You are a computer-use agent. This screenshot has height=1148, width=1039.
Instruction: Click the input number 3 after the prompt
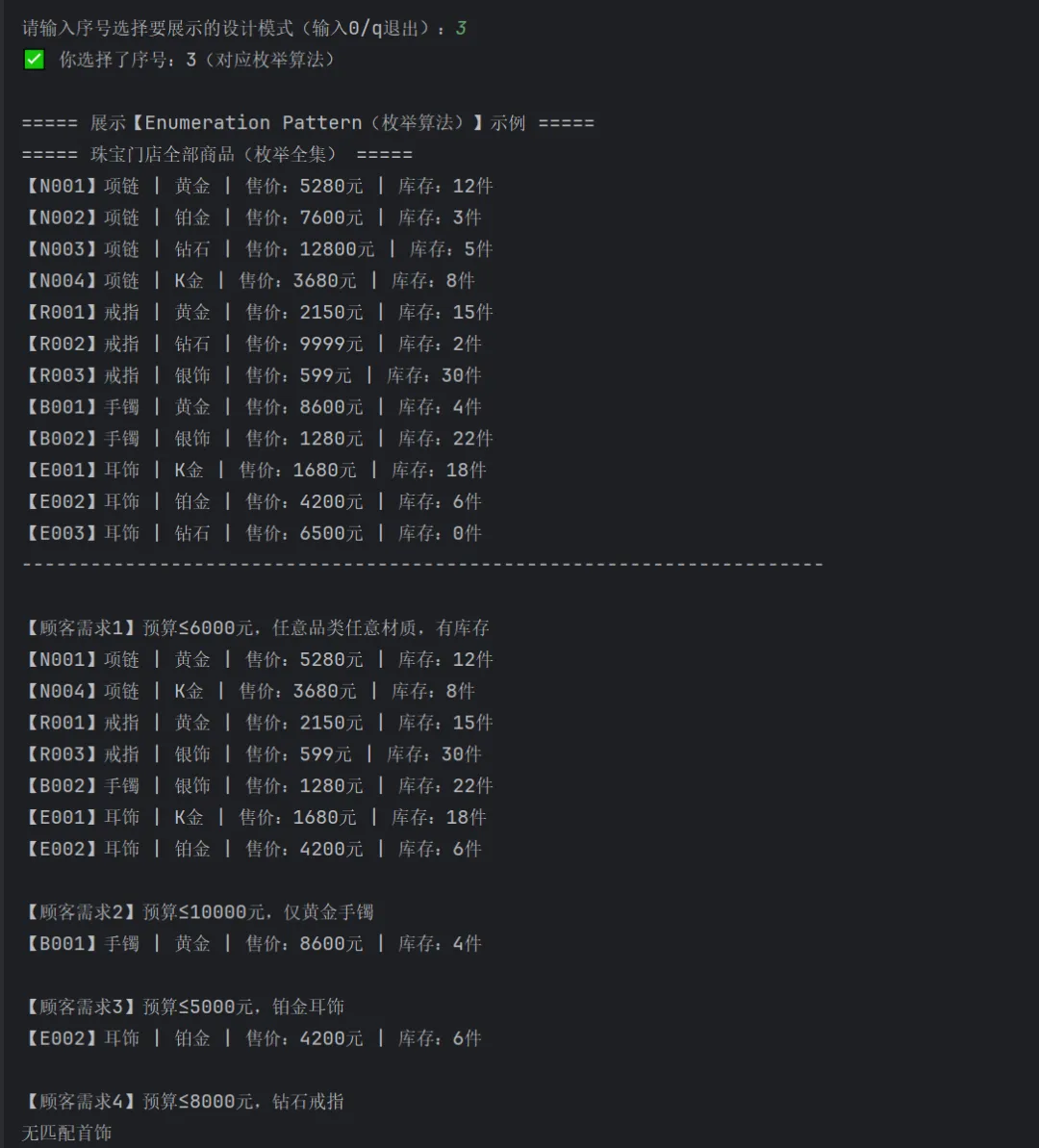click(461, 29)
